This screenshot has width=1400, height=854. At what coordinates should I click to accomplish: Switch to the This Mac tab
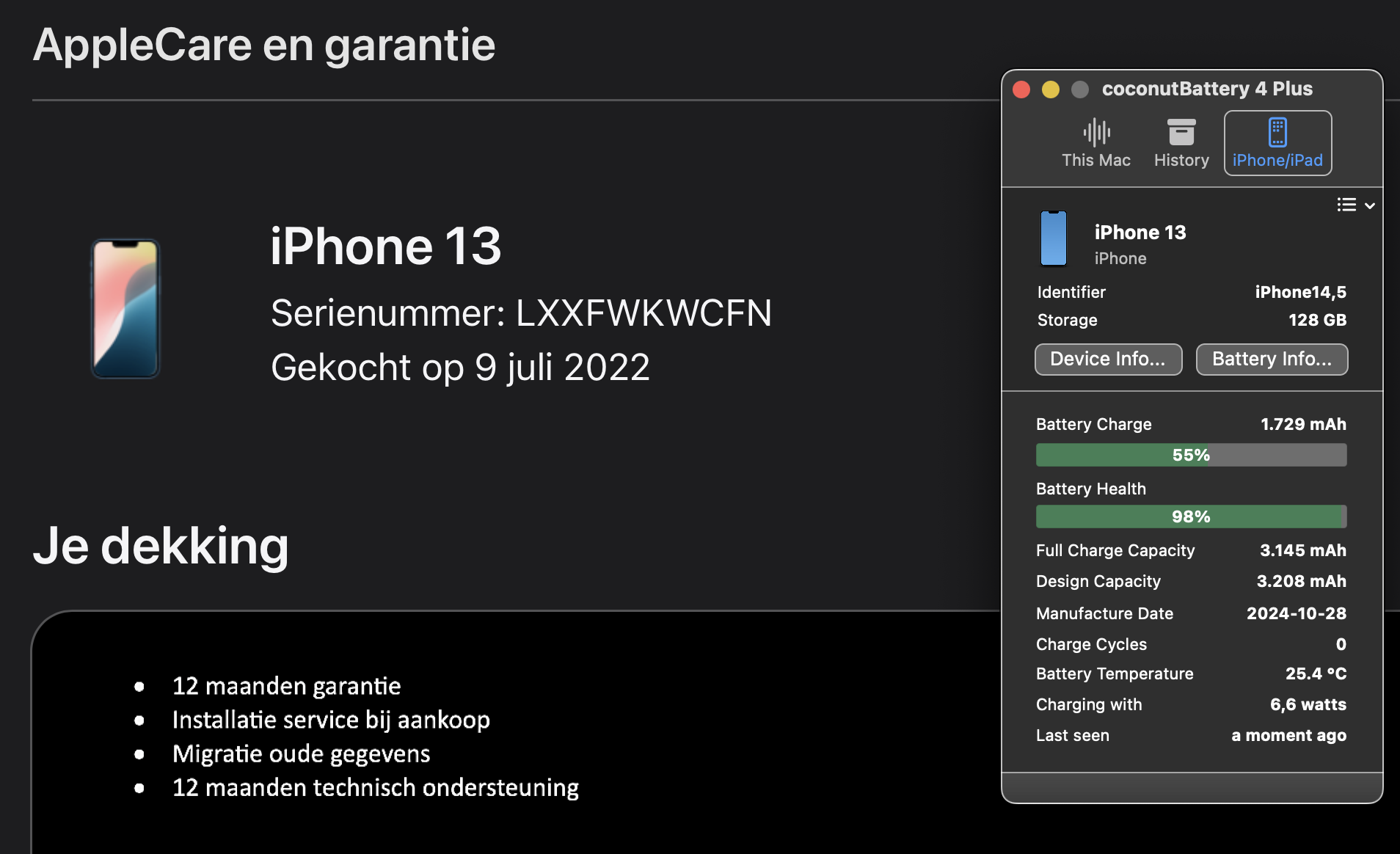coord(1096,143)
